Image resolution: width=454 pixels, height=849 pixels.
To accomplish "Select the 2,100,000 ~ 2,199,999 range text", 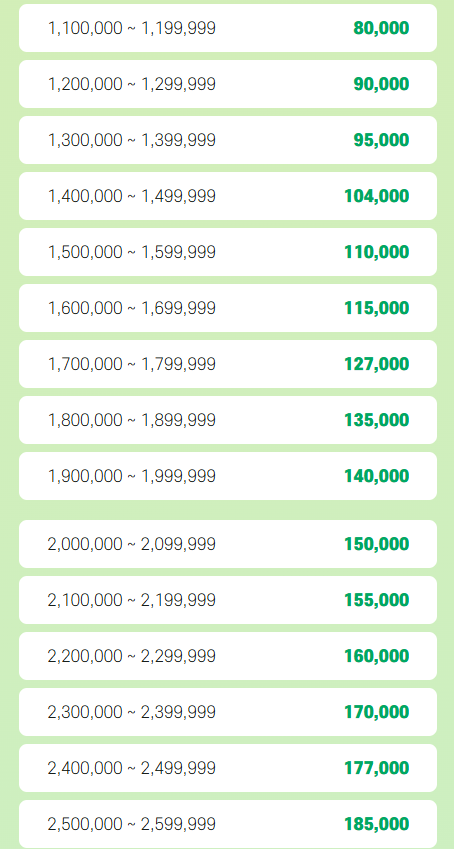I will tap(132, 600).
